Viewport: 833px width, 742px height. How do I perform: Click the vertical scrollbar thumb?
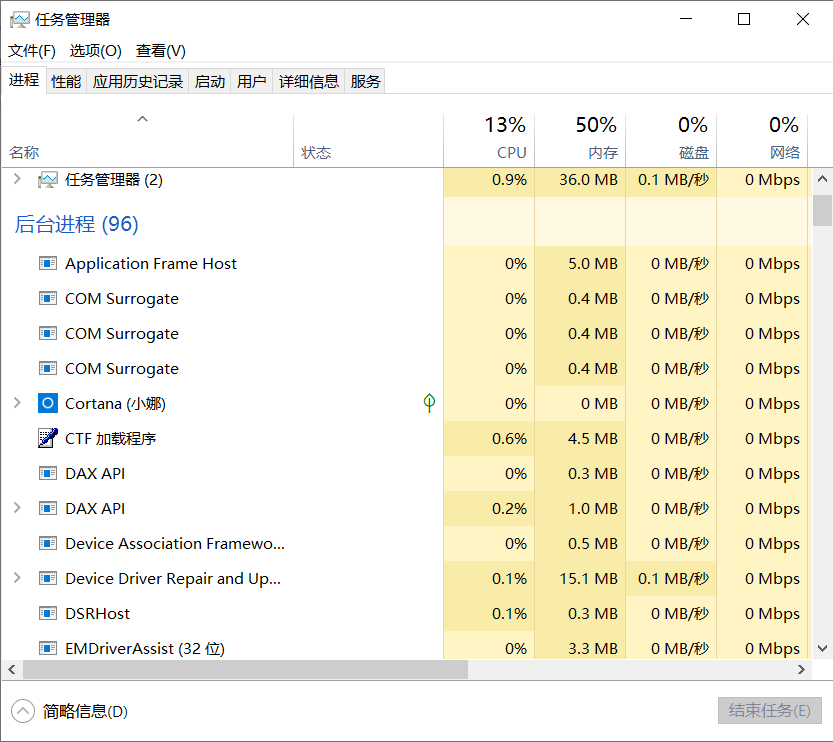click(x=822, y=210)
